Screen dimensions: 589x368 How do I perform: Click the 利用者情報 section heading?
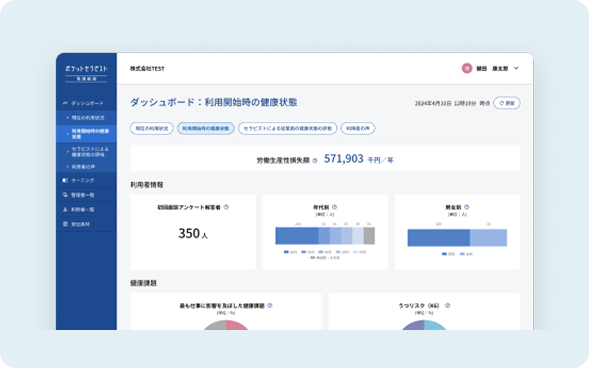point(147,185)
